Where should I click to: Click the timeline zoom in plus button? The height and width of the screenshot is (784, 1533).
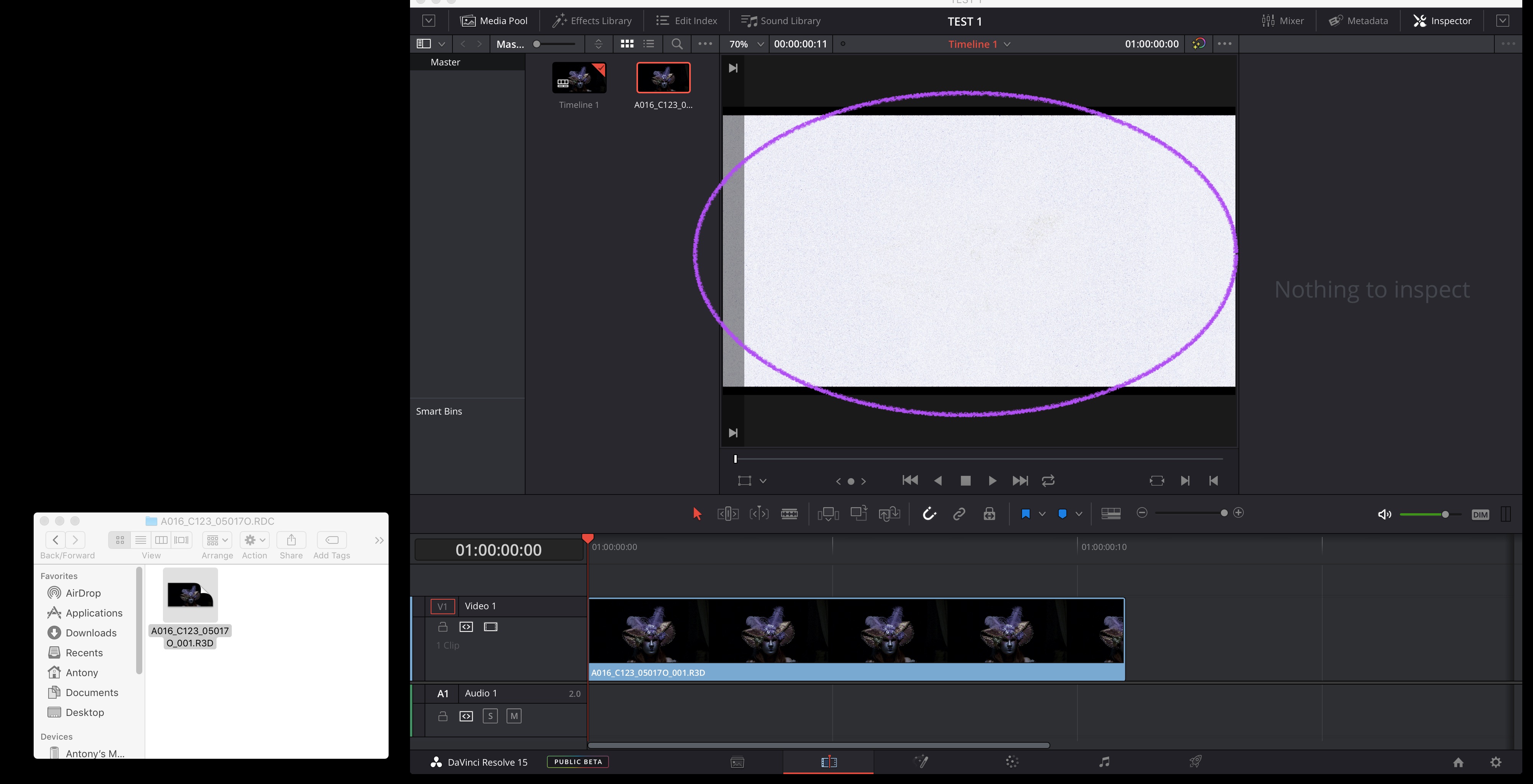pyautogui.click(x=1238, y=513)
